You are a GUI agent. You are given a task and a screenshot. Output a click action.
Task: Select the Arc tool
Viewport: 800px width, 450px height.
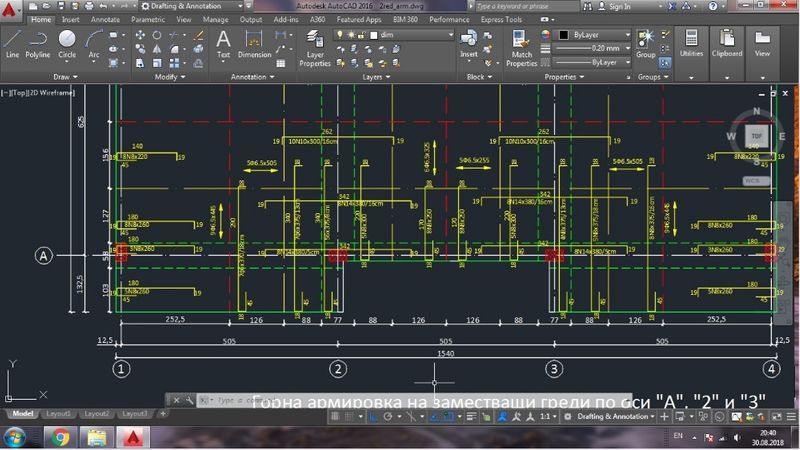94,45
